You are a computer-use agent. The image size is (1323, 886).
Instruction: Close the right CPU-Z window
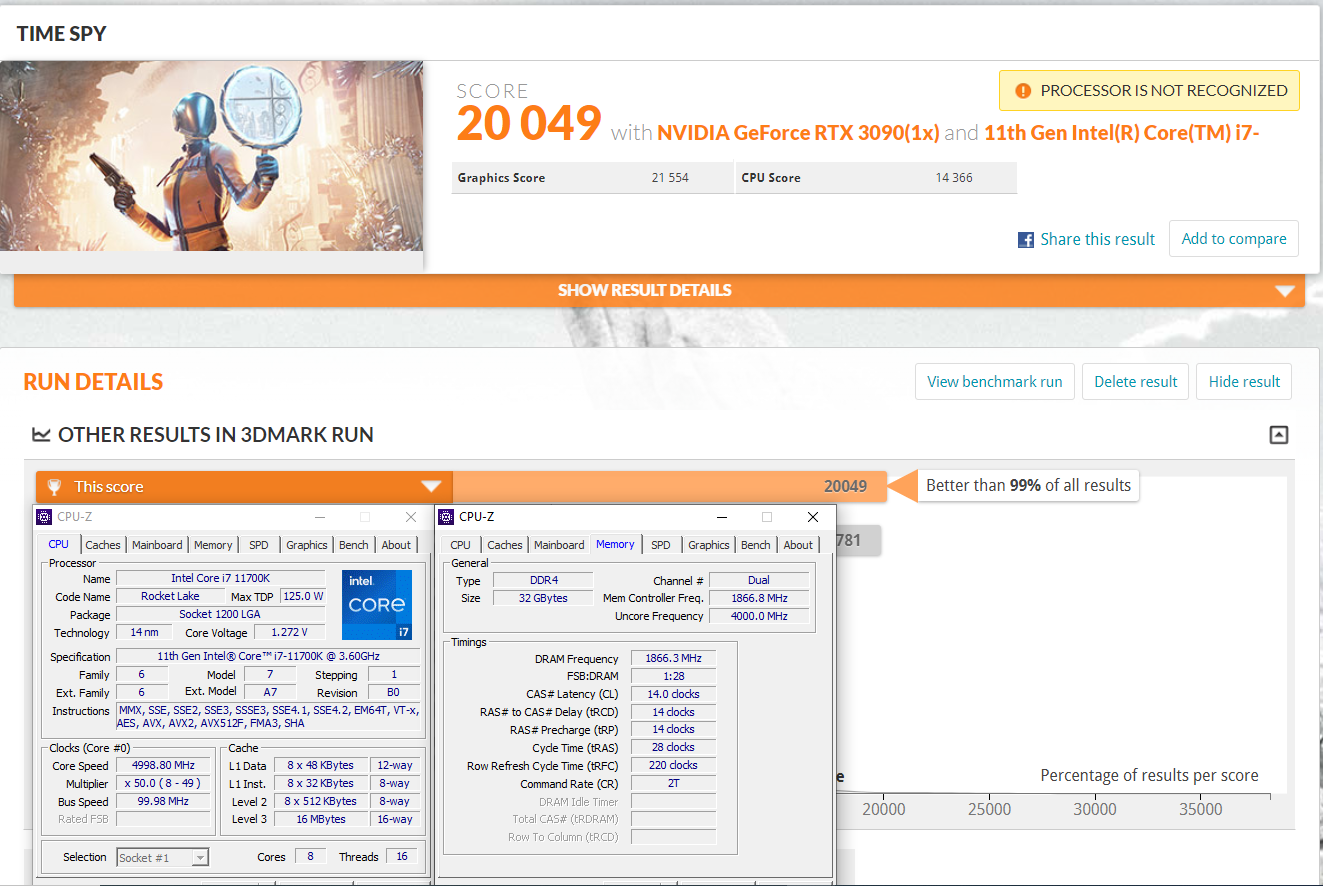point(813,517)
